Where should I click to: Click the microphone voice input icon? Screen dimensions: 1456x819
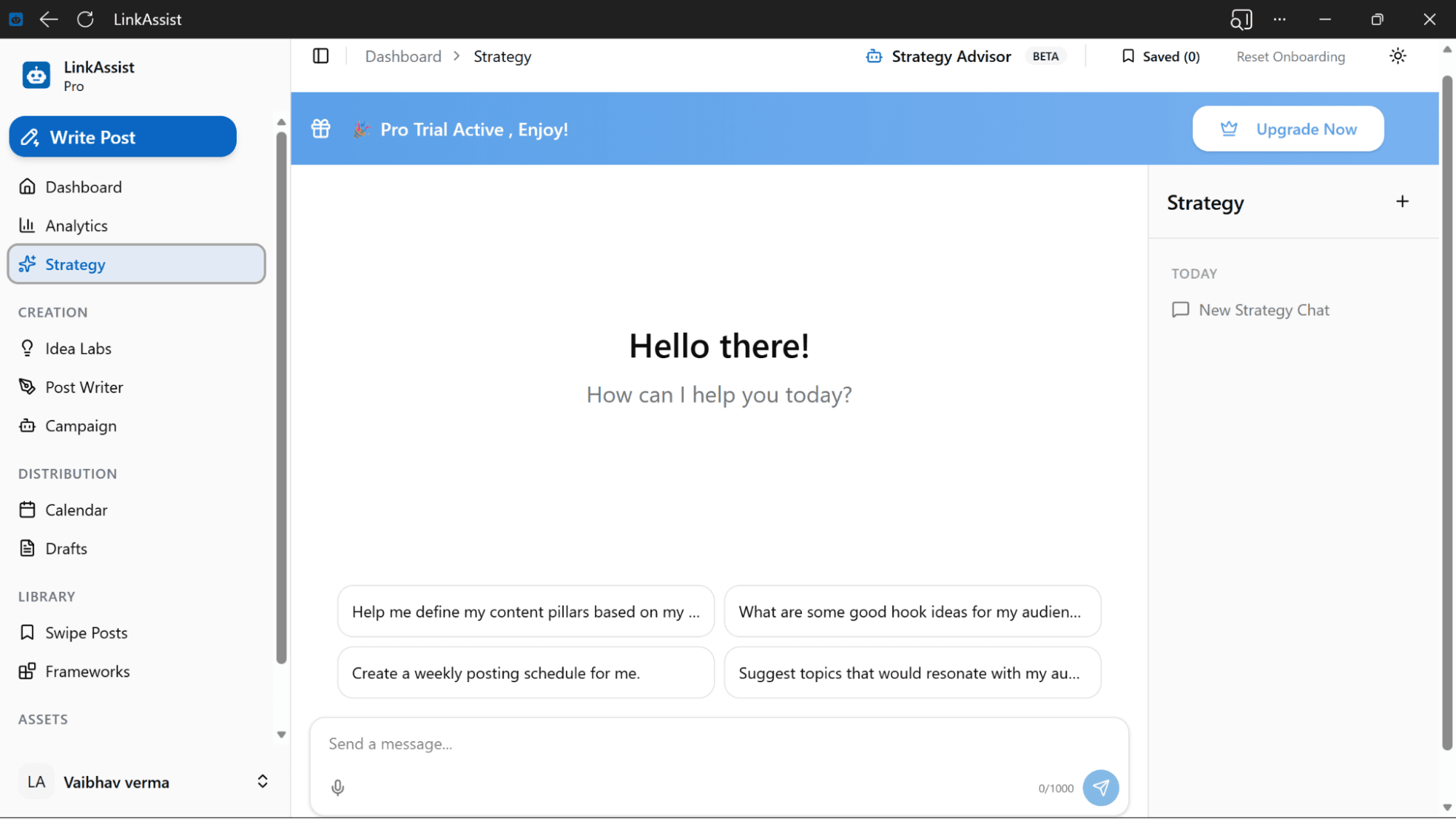click(337, 787)
